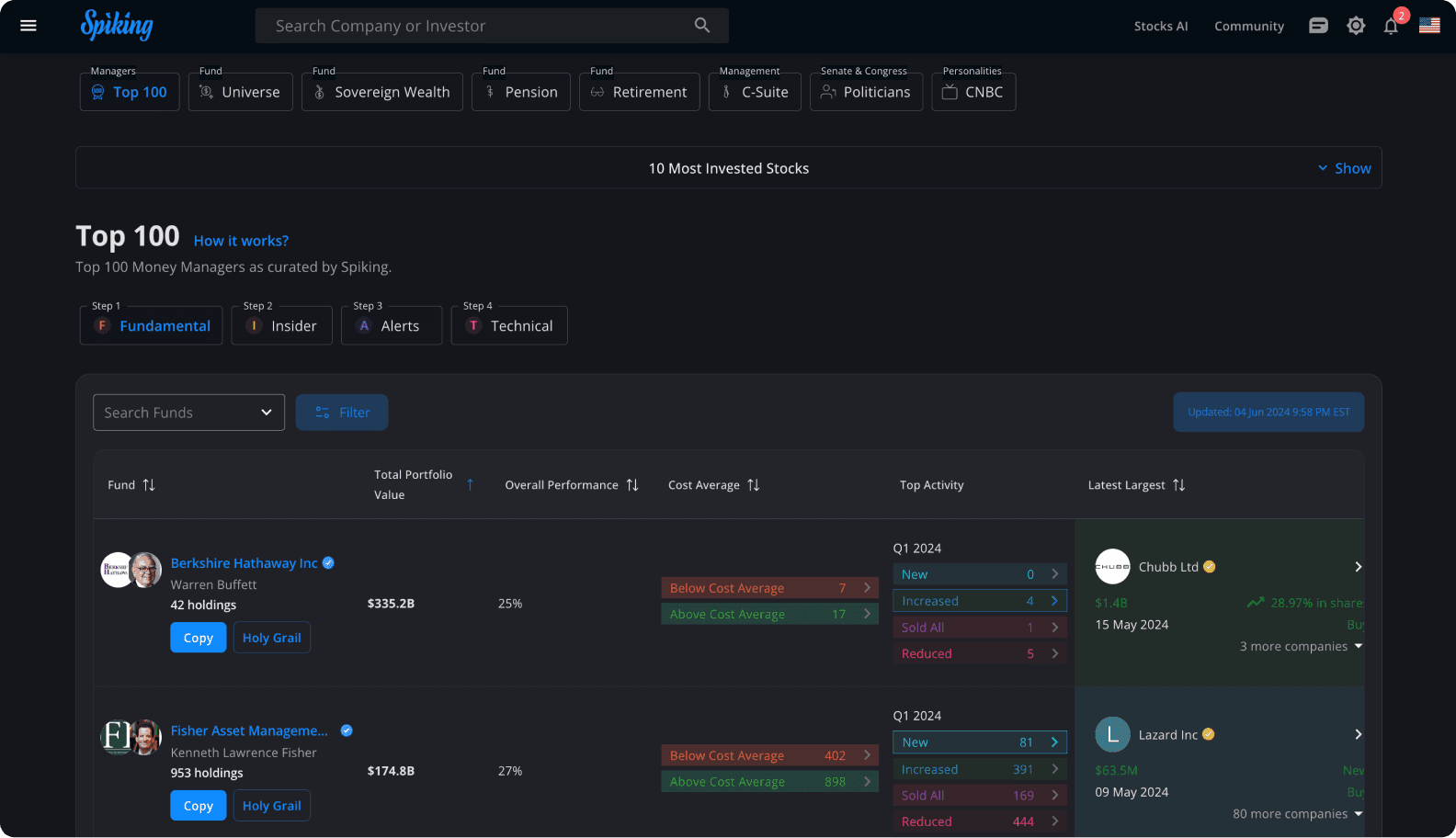Viewport: 1456px width, 838px height.
Task: Open Berkshire Hathaway Inc fund link
Action: [245, 563]
